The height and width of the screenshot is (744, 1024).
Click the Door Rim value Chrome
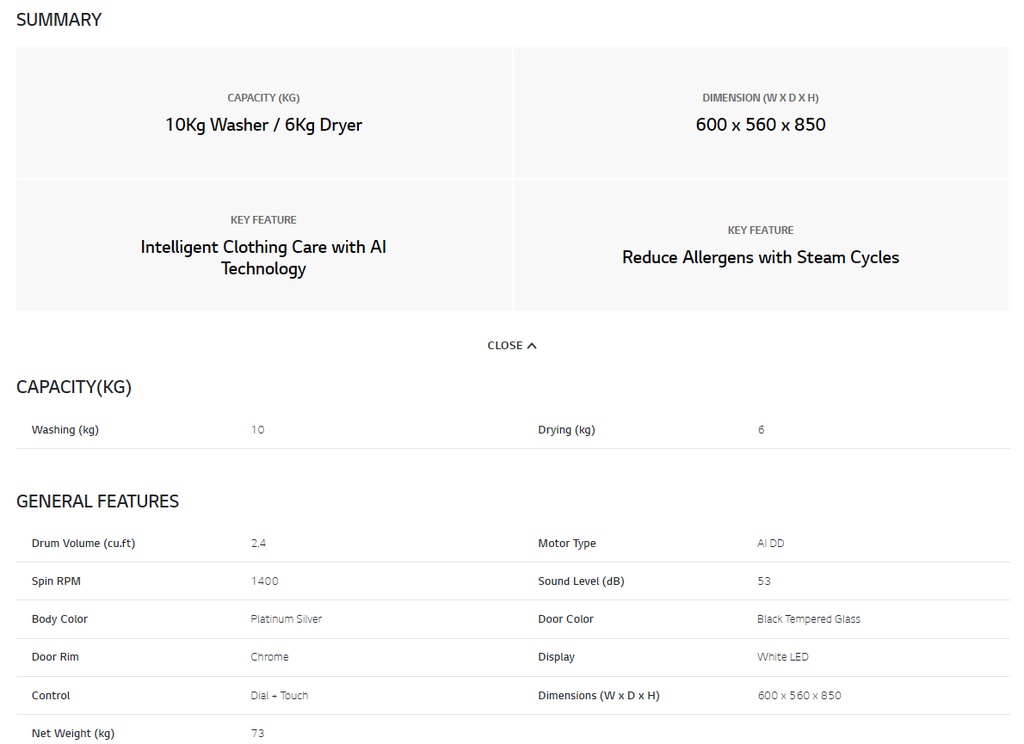pyautogui.click(x=270, y=657)
